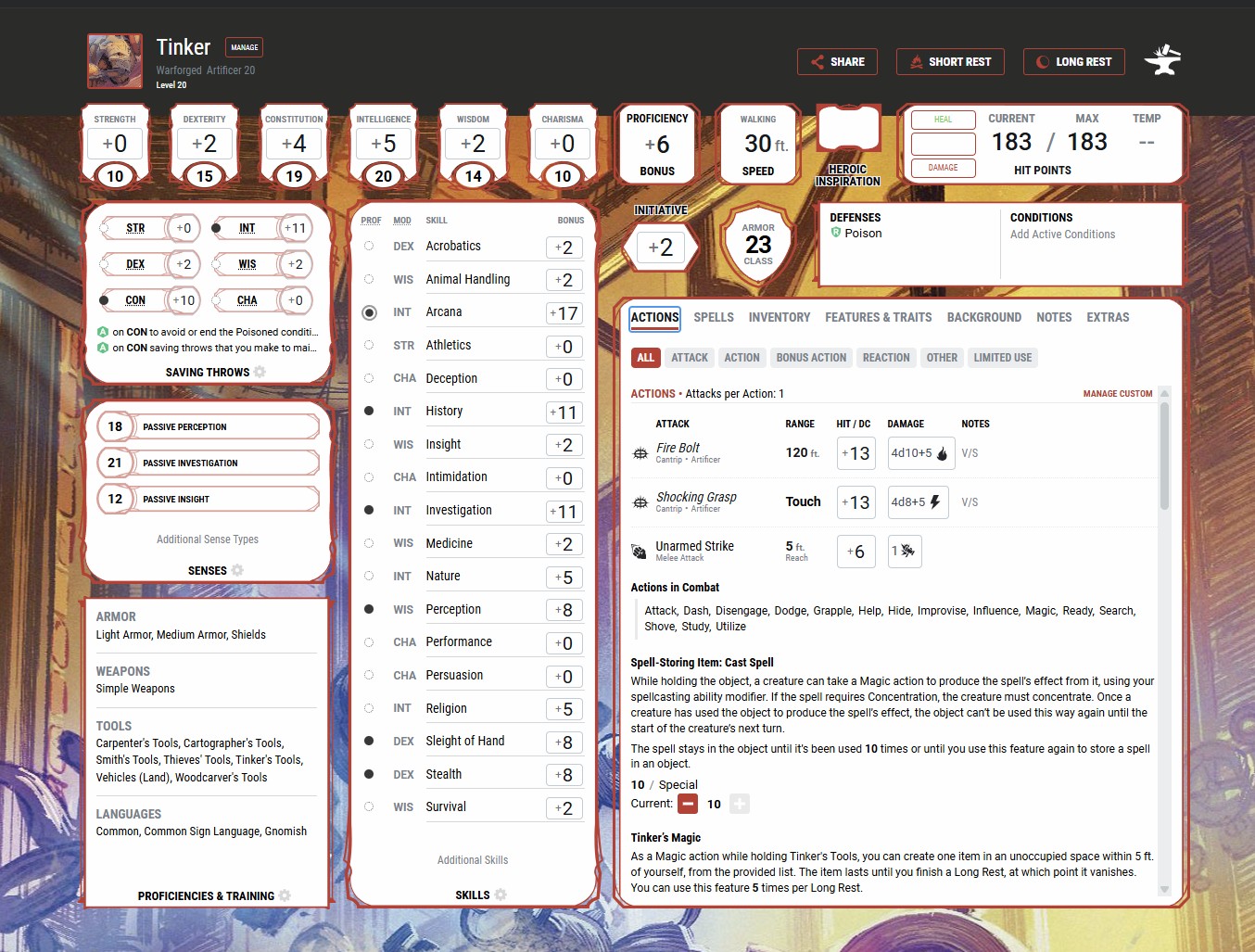Viewport: 1255px width, 952px height.
Task: Open the Manage Custom actions link
Action: (1117, 394)
